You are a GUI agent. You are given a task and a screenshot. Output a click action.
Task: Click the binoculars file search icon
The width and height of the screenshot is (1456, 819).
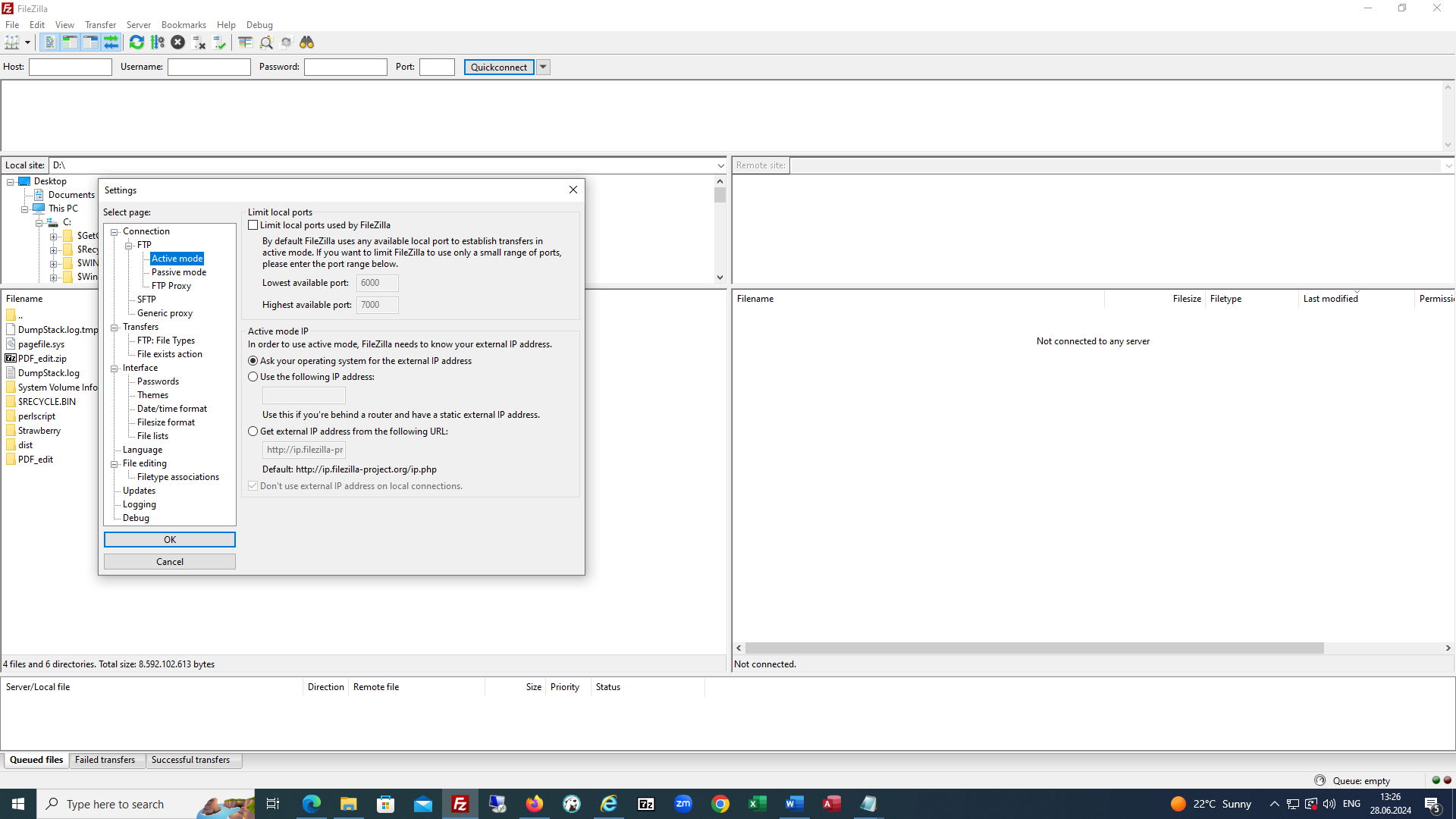coord(306,42)
